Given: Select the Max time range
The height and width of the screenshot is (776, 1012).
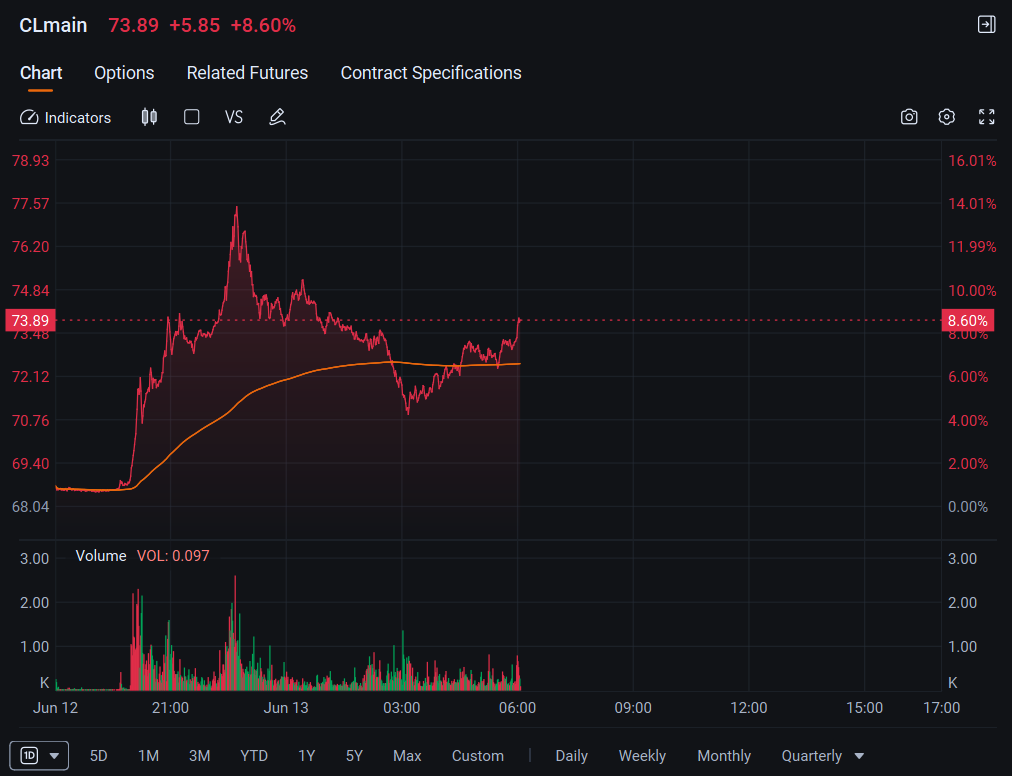Looking at the screenshot, I should (407, 756).
